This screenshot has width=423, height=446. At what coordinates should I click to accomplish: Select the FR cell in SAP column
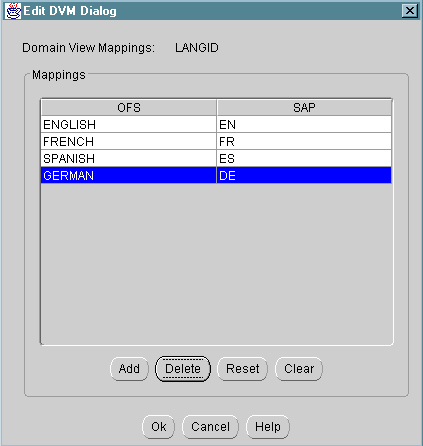(304, 141)
